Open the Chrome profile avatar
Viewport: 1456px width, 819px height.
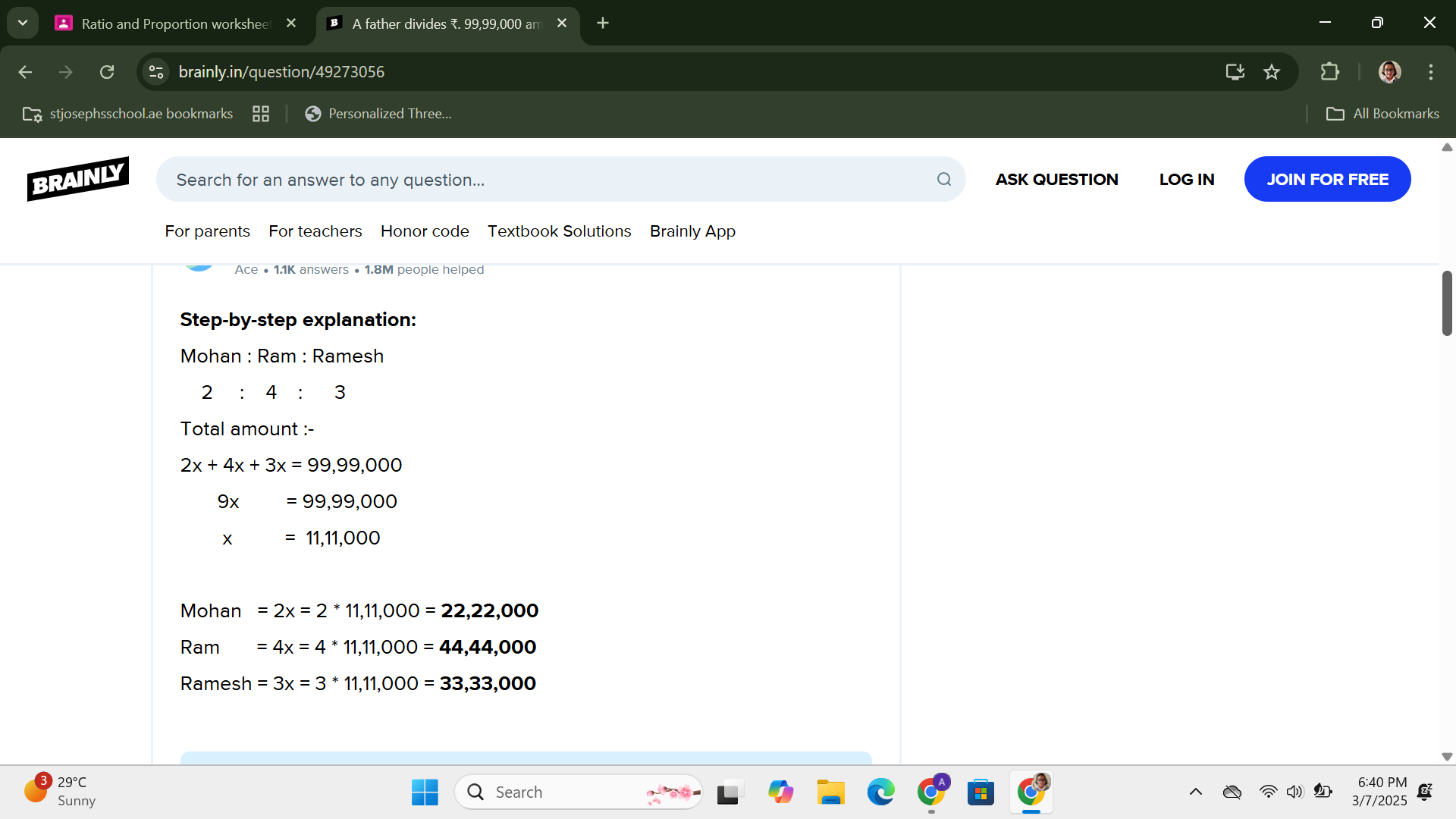tap(1389, 72)
